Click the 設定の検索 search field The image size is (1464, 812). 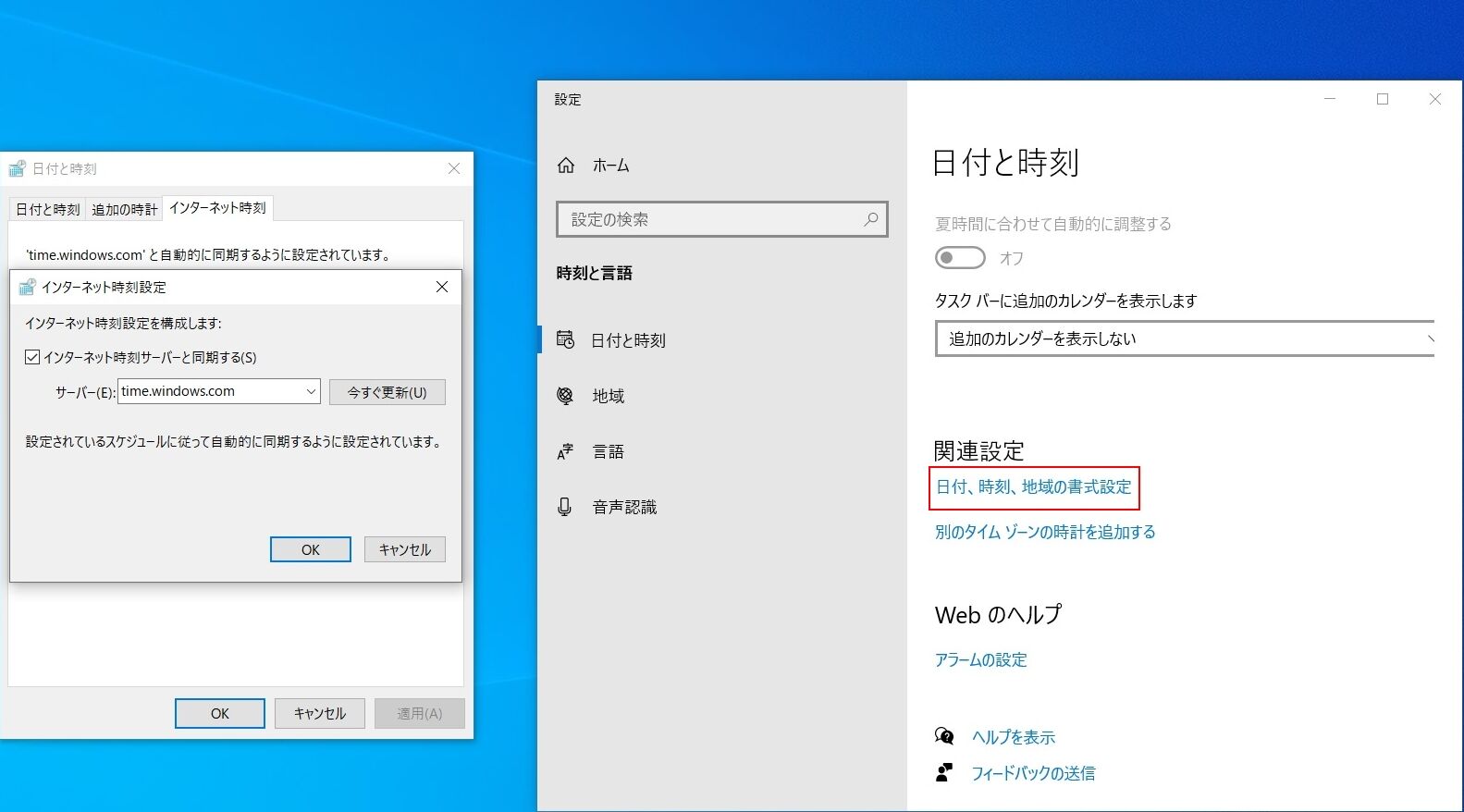722,219
